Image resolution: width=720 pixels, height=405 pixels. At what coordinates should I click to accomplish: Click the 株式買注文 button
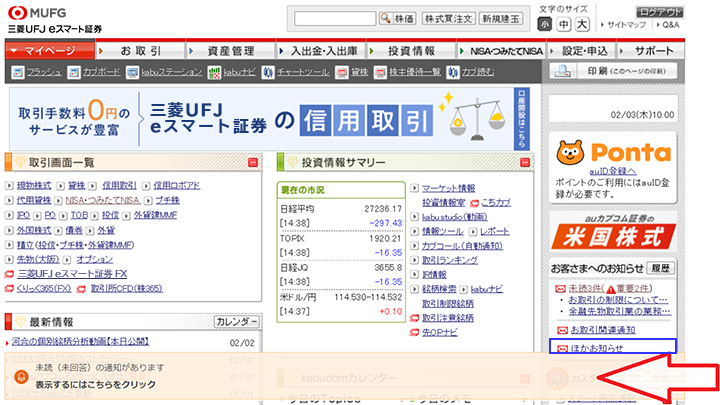pyautogui.click(x=448, y=18)
